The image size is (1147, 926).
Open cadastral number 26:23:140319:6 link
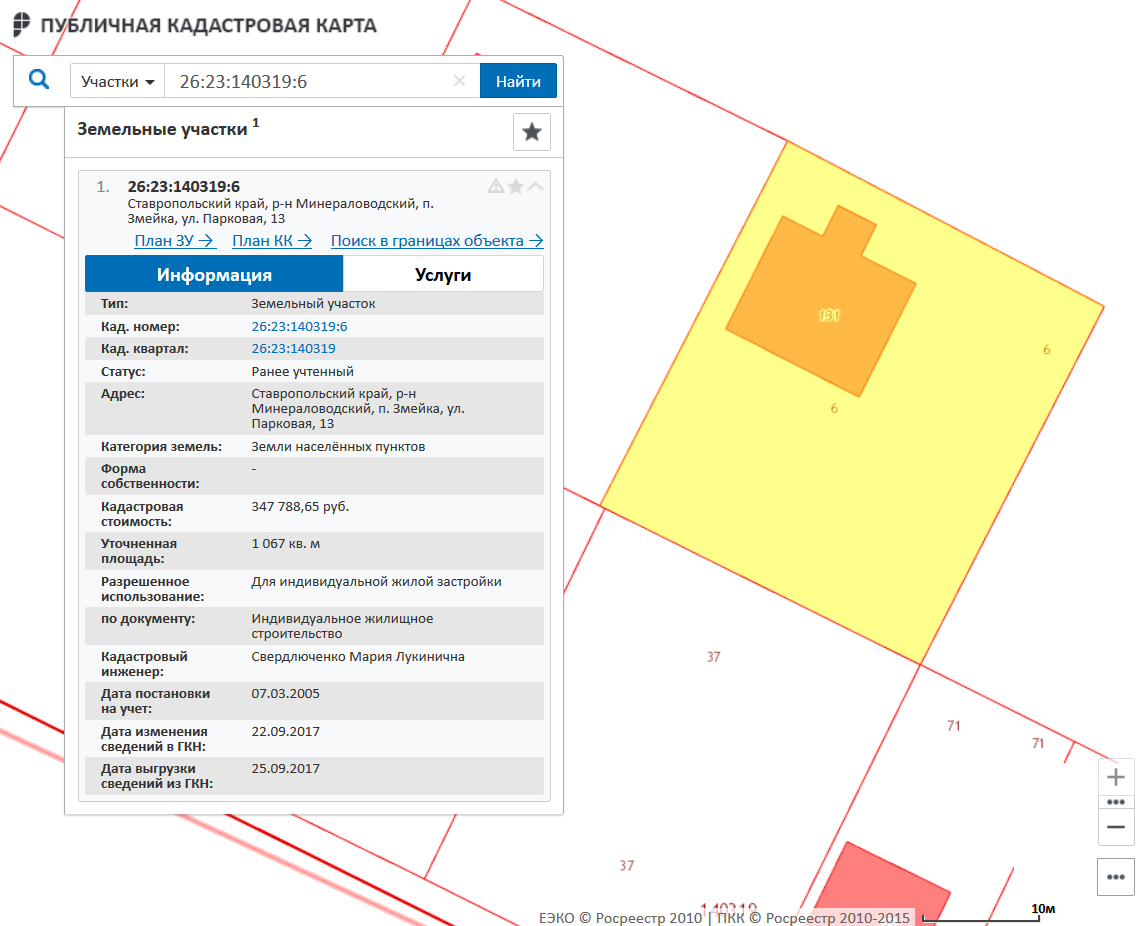299,327
